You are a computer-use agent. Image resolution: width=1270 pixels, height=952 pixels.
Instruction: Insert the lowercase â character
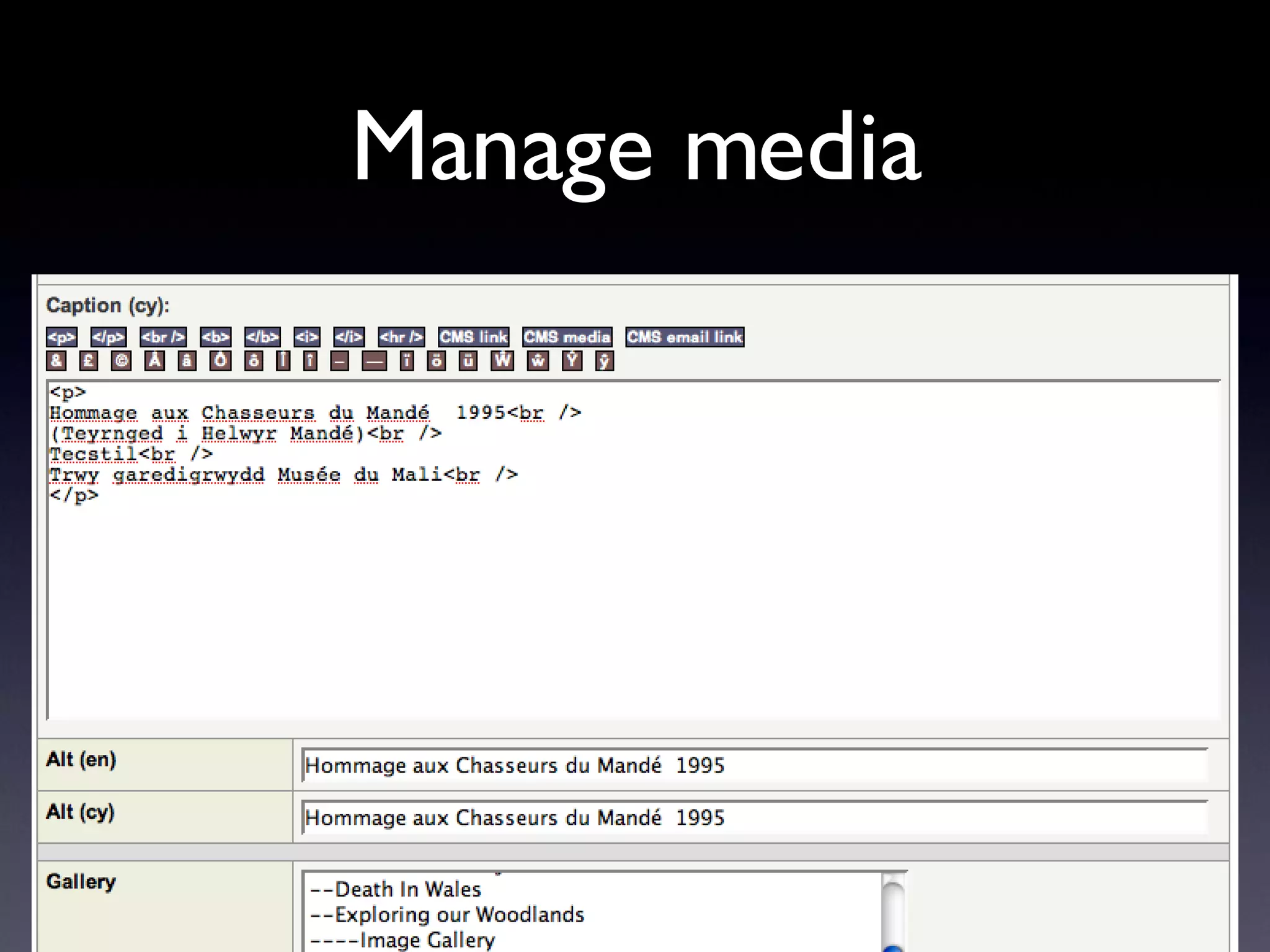pos(187,361)
